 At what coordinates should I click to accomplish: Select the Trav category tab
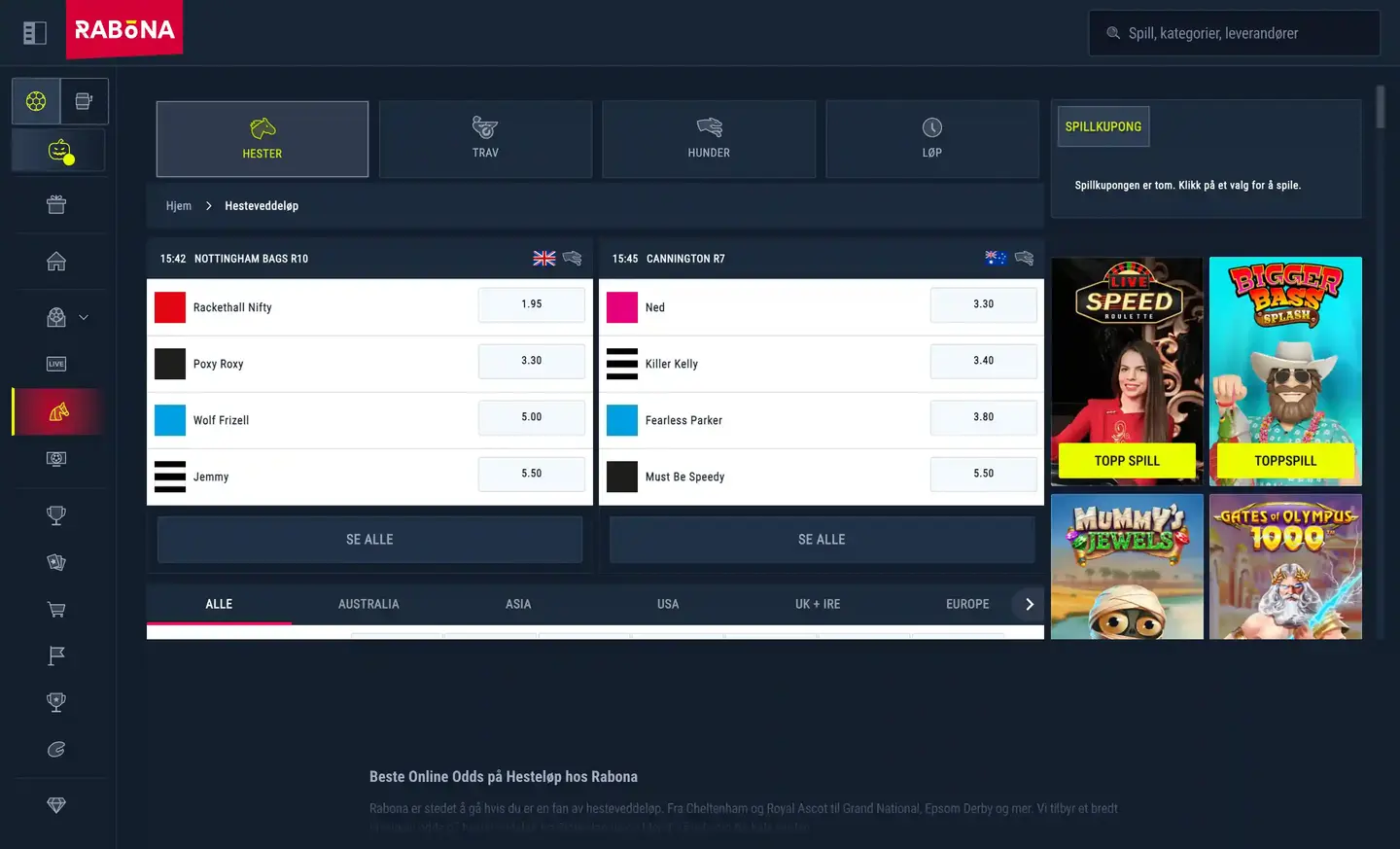pos(485,139)
